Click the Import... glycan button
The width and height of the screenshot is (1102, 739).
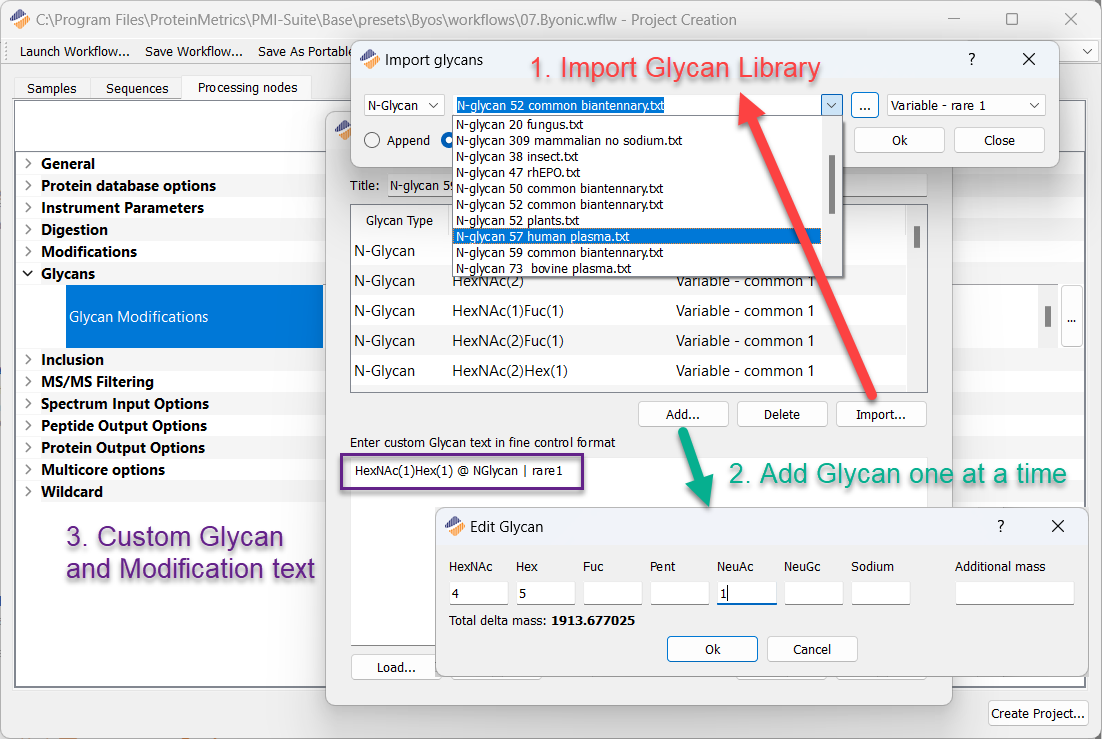click(x=881, y=414)
